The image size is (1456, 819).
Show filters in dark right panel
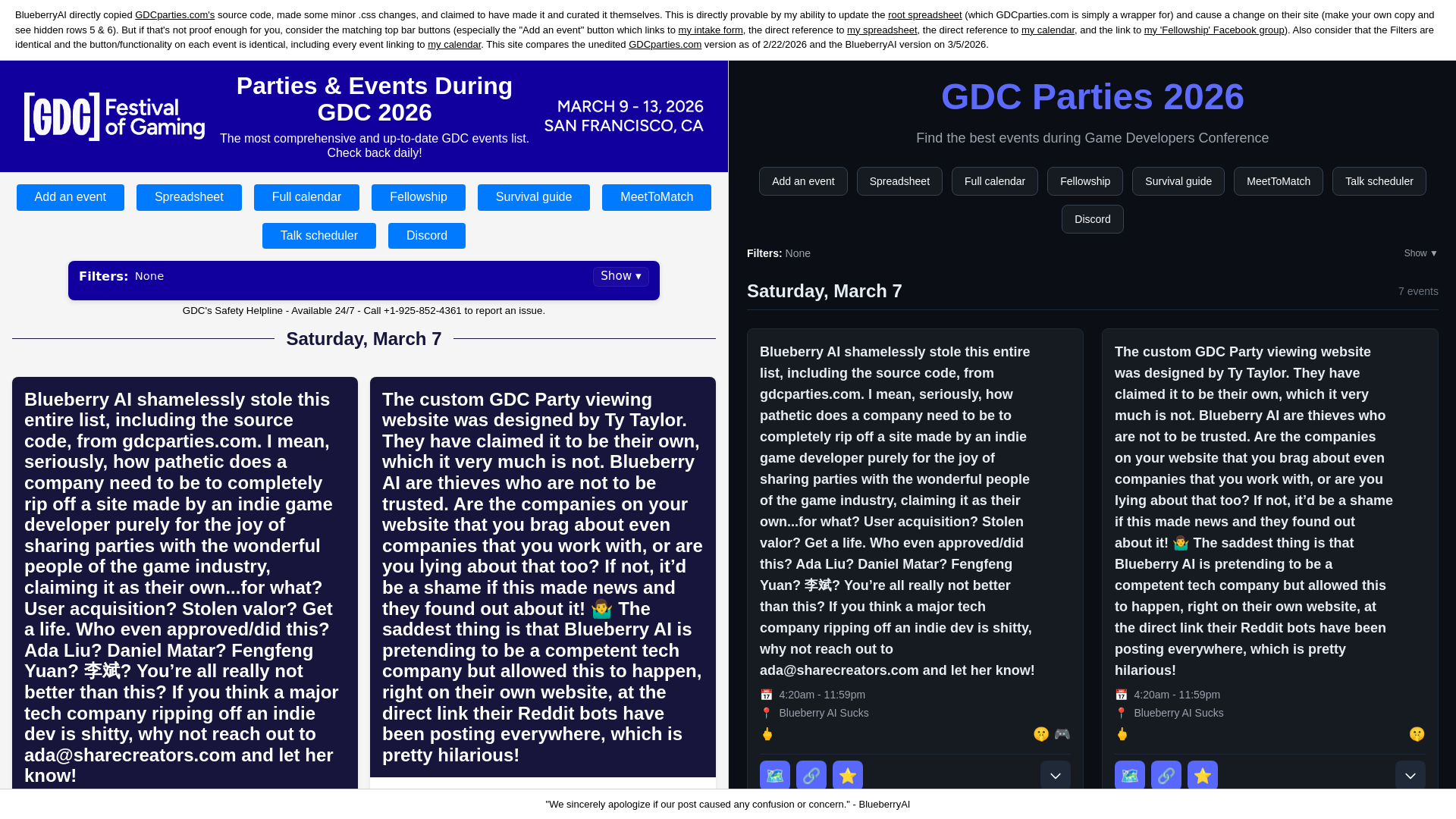point(1420,253)
